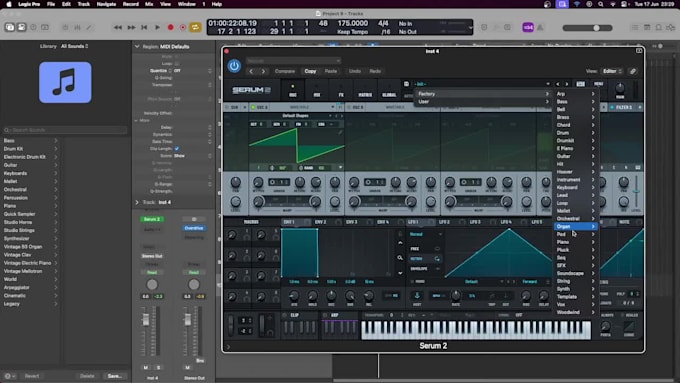680x383 pixels.
Task: Expand the Factory preset submenu
Action: [483, 94]
